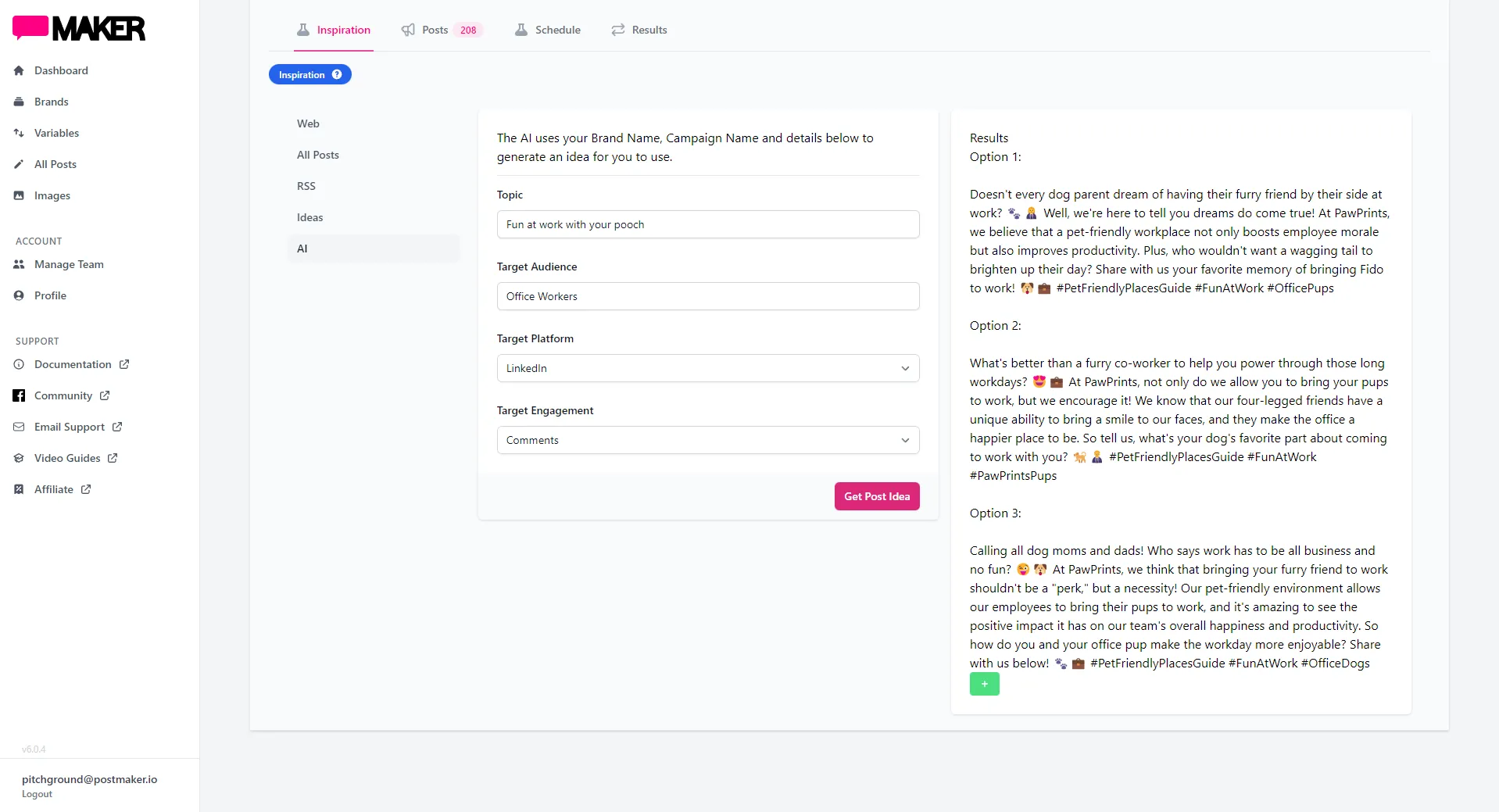Click the green plus add button

pyautogui.click(x=985, y=684)
